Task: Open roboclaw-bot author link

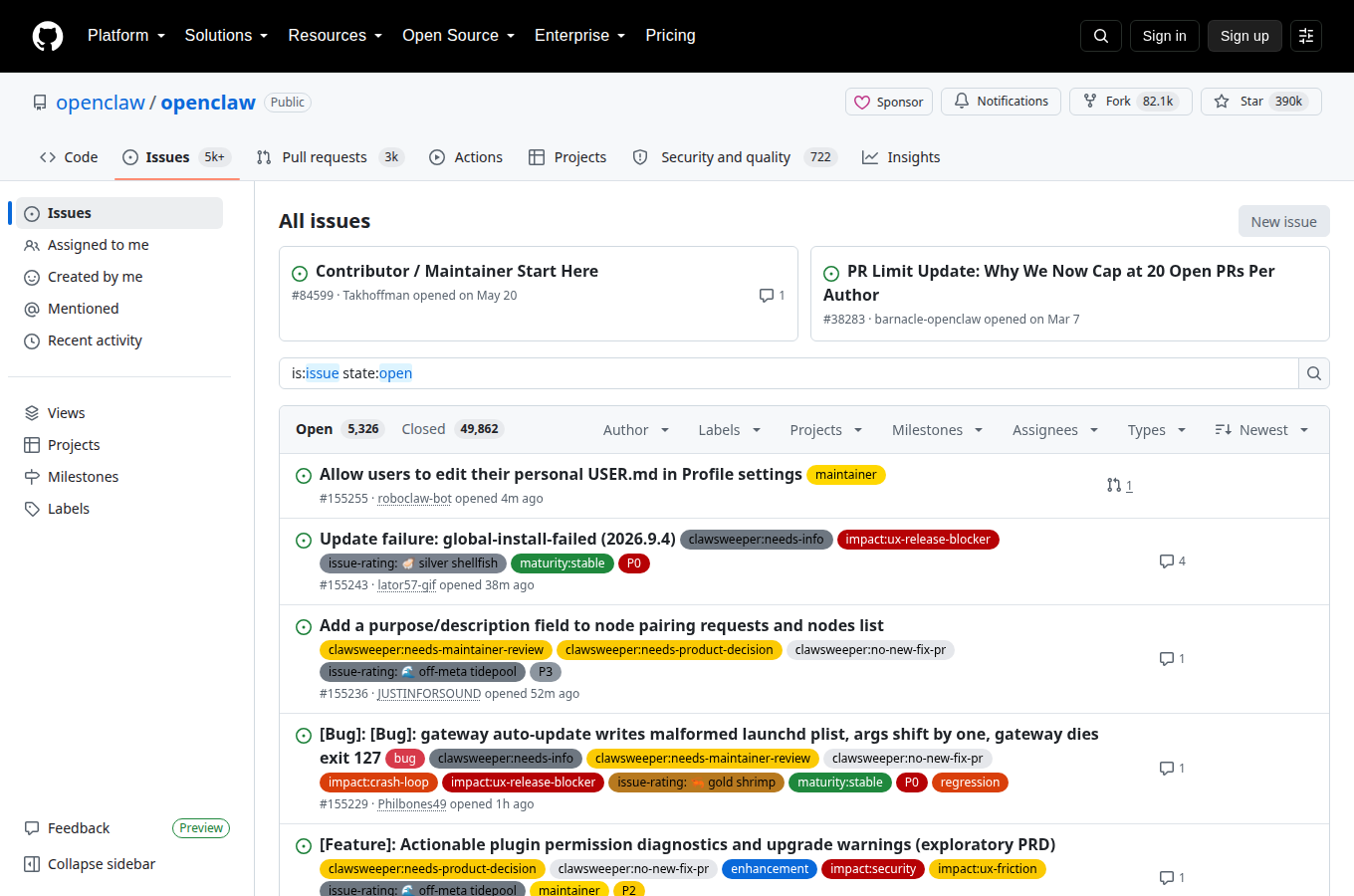Action: 415,499
